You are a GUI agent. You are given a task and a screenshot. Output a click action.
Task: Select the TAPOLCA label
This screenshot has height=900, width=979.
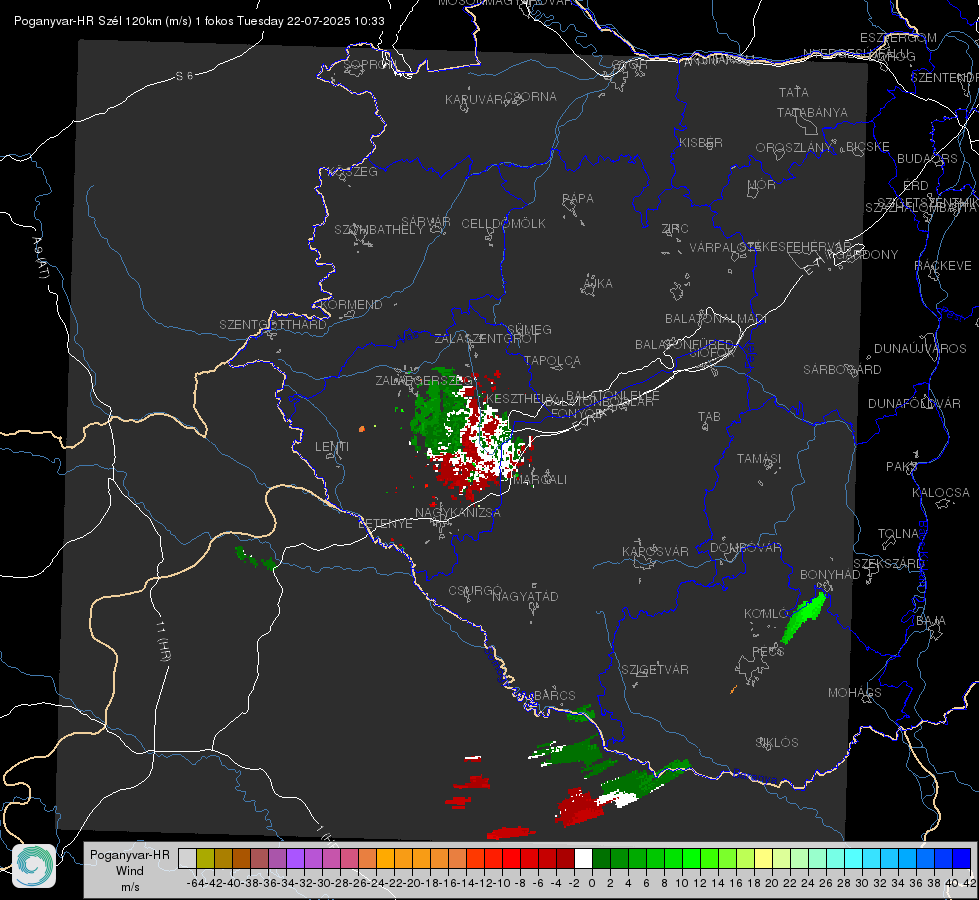(553, 361)
